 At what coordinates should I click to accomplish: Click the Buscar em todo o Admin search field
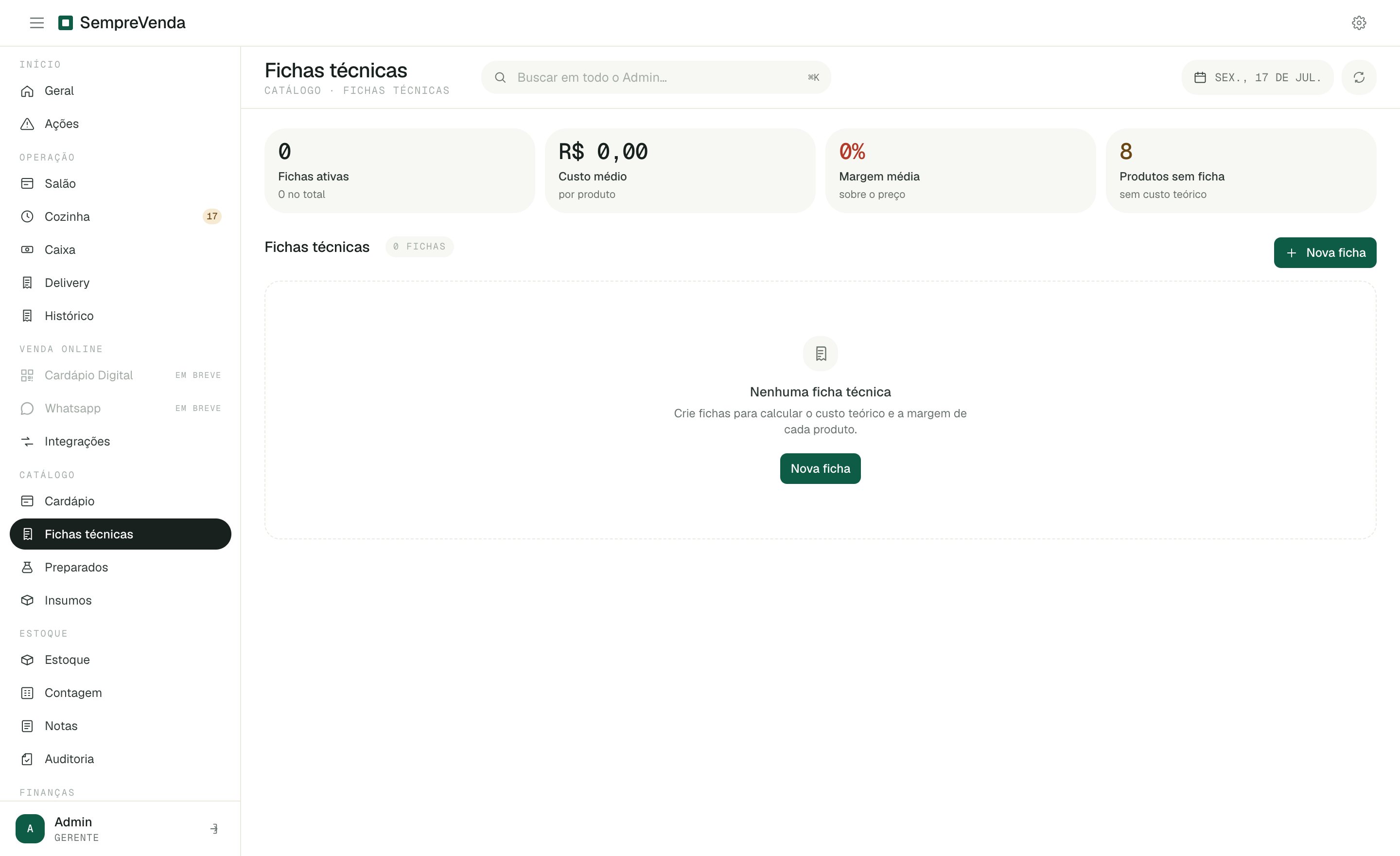click(x=656, y=77)
